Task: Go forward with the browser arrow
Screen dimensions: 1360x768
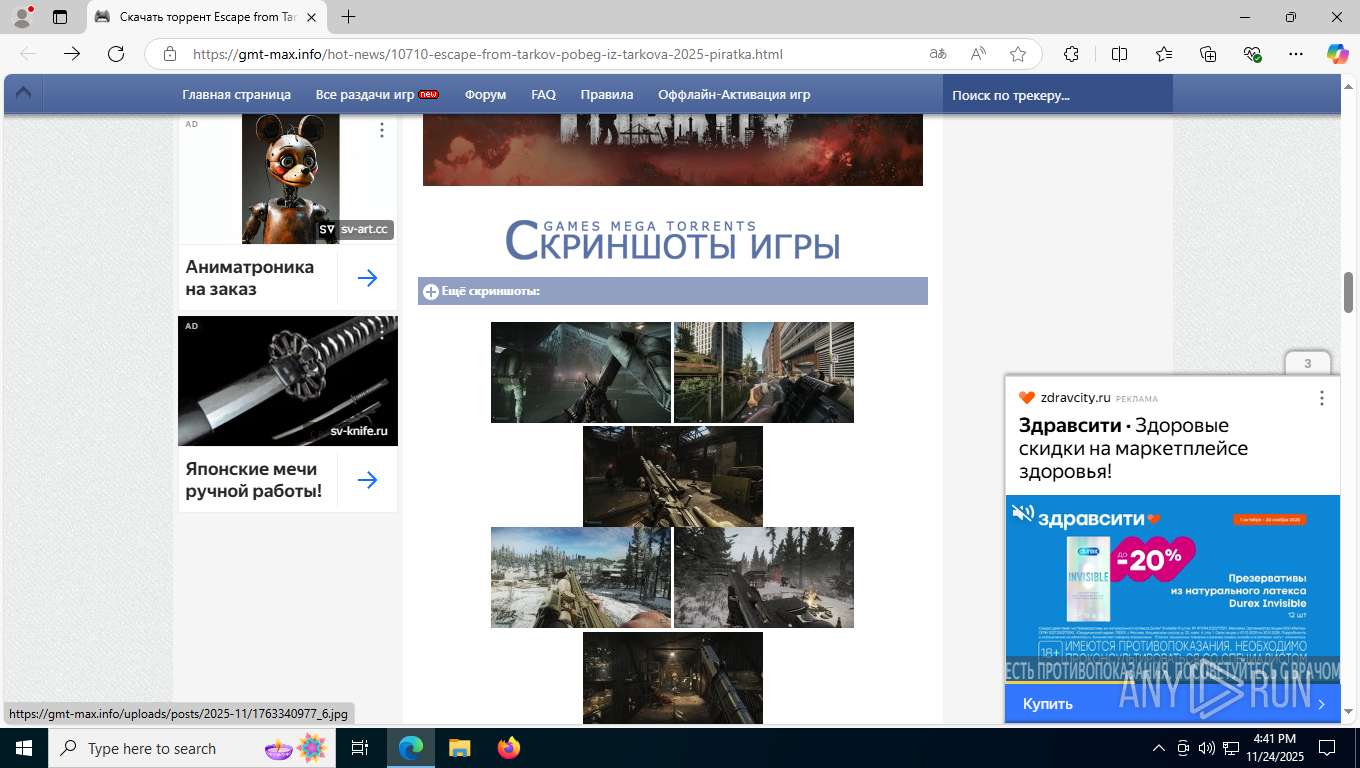Action: [72, 54]
